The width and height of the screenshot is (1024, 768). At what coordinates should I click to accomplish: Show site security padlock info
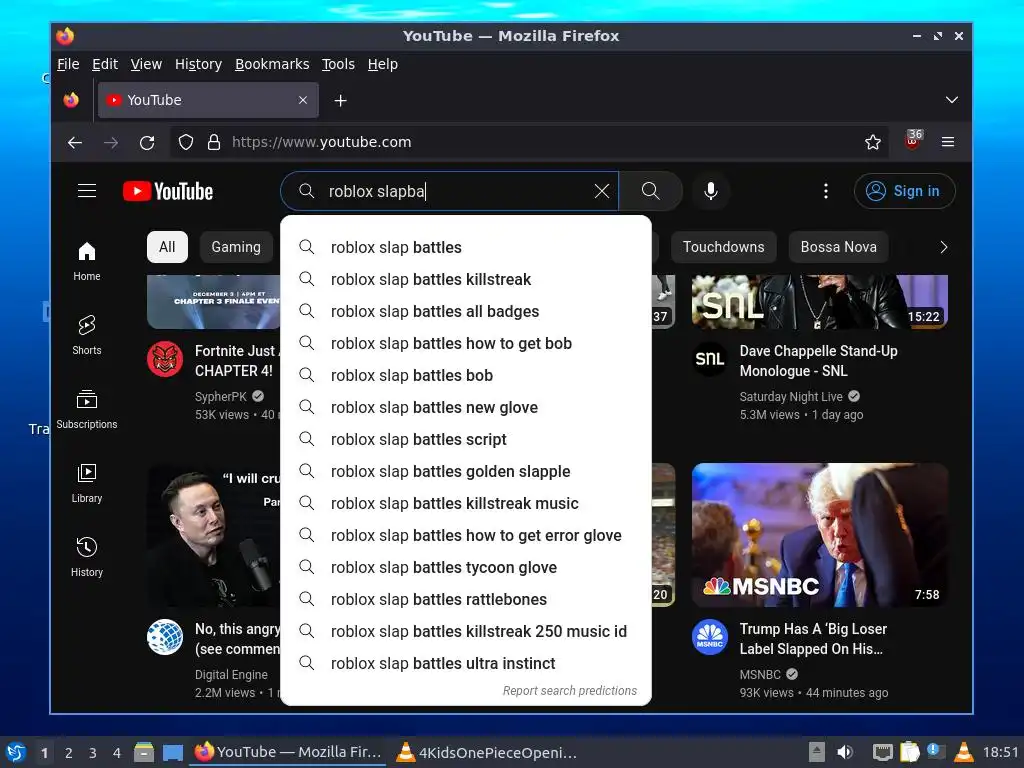[214, 142]
